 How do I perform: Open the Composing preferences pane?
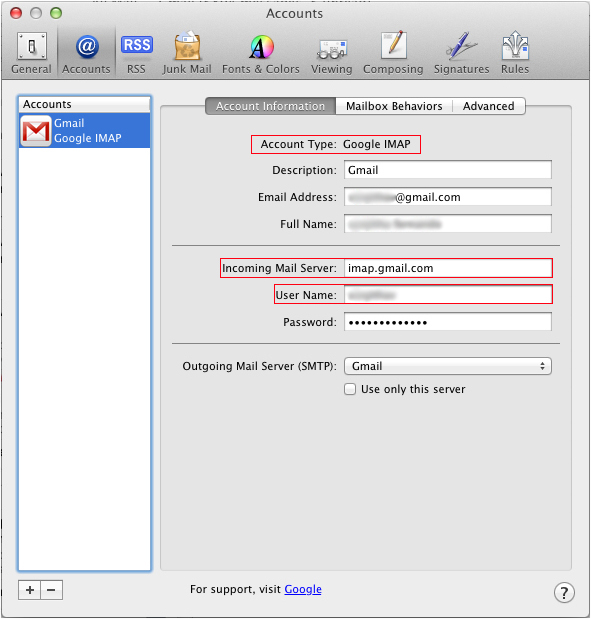pyautogui.click(x=393, y=53)
